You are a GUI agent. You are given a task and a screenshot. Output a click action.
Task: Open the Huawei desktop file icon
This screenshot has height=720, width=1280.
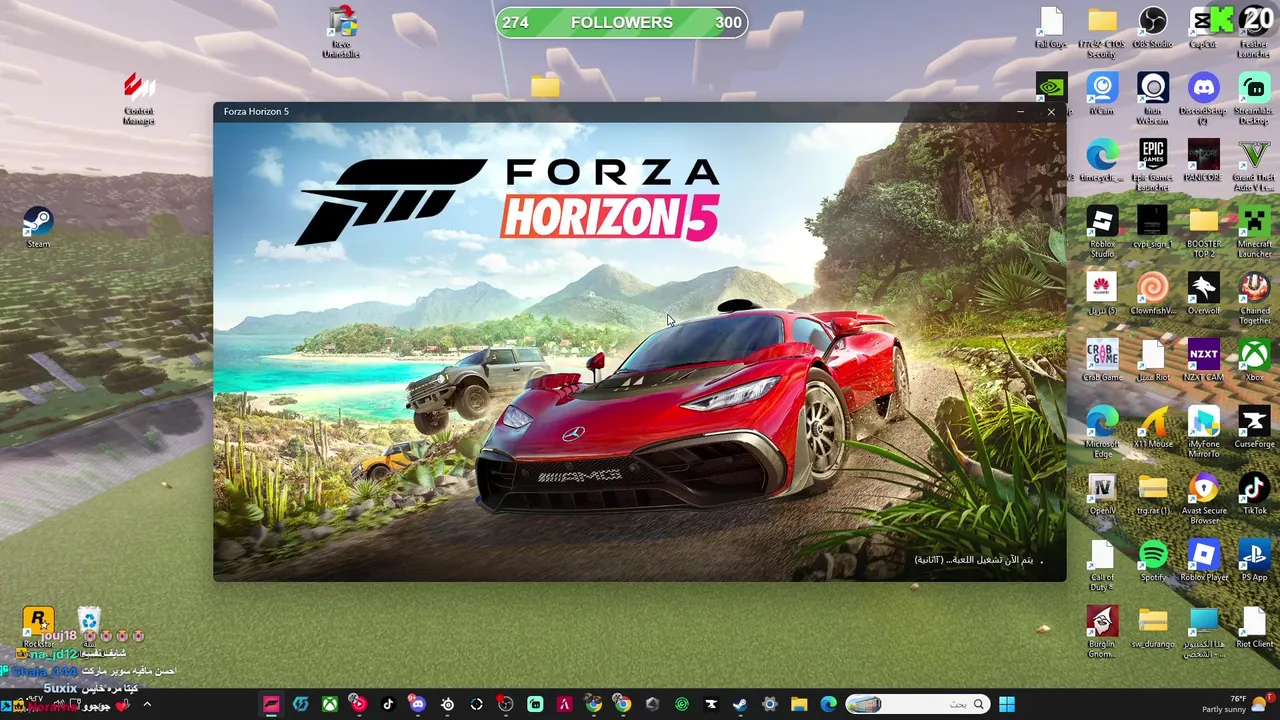pos(1102,295)
